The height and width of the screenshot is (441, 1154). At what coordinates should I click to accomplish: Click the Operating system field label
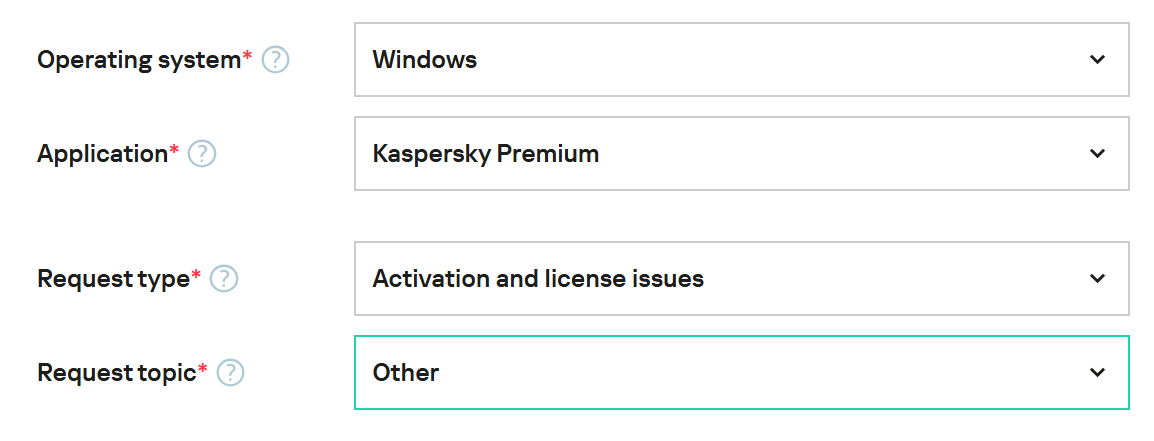point(139,60)
